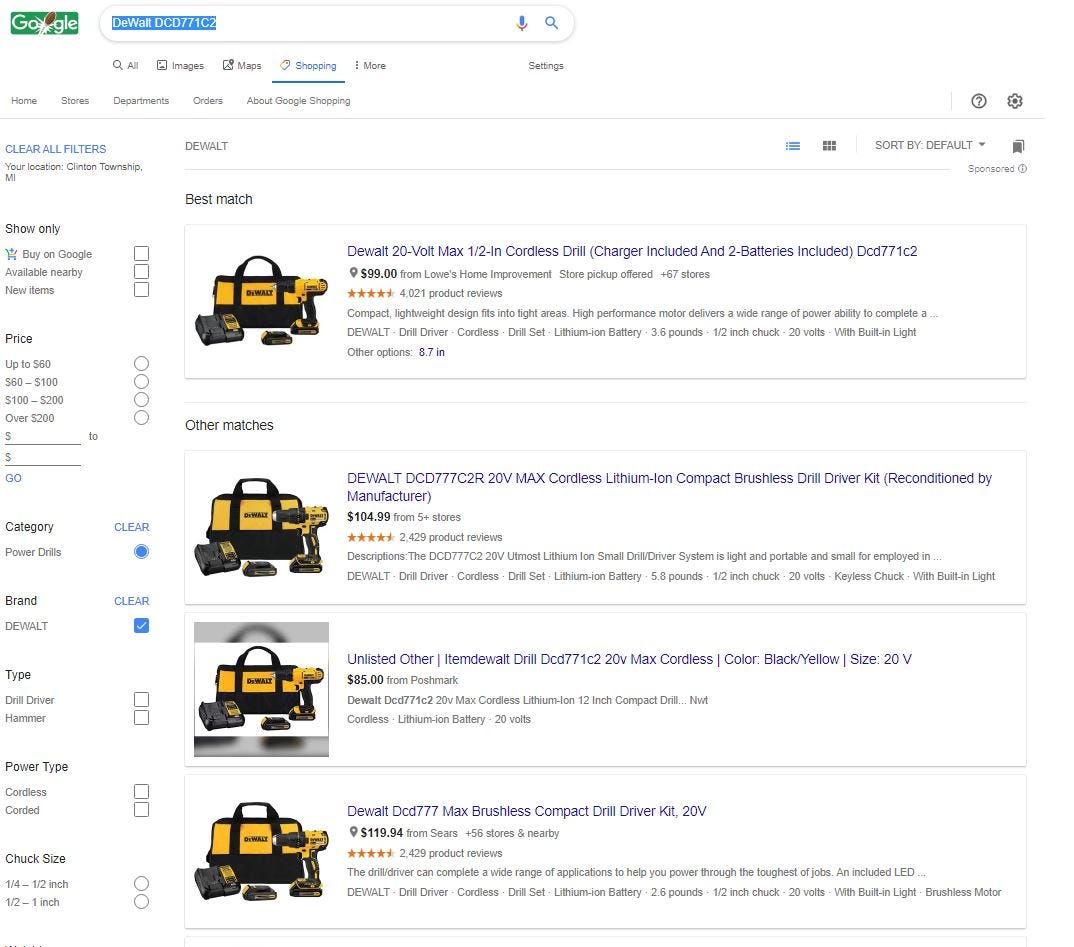This screenshot has width=1074, height=947.
Task: Click the search query text field
Action: point(308,23)
